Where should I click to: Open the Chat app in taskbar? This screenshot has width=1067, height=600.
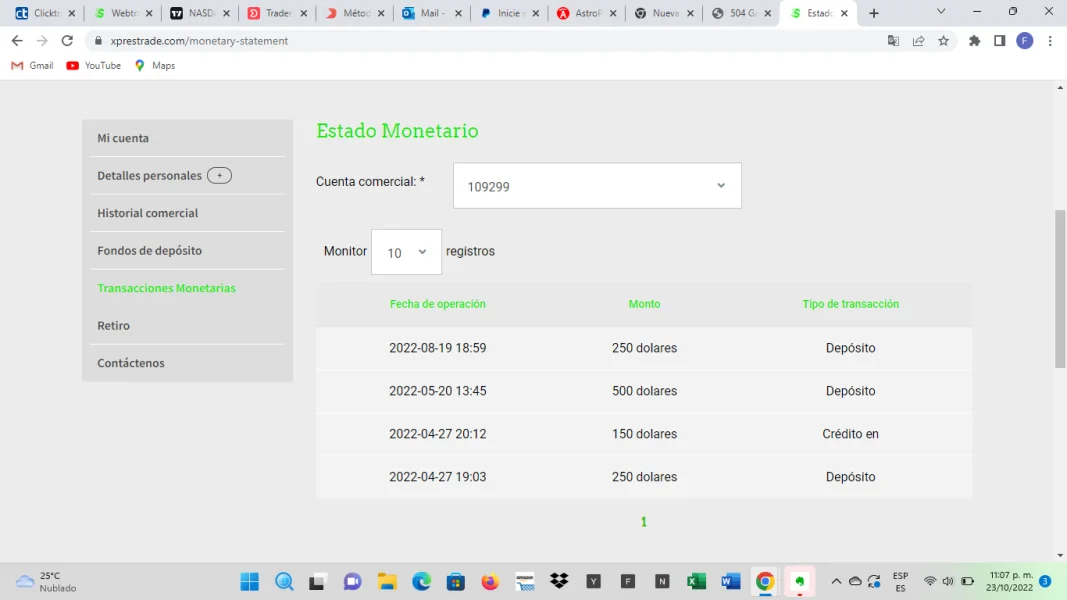point(352,582)
